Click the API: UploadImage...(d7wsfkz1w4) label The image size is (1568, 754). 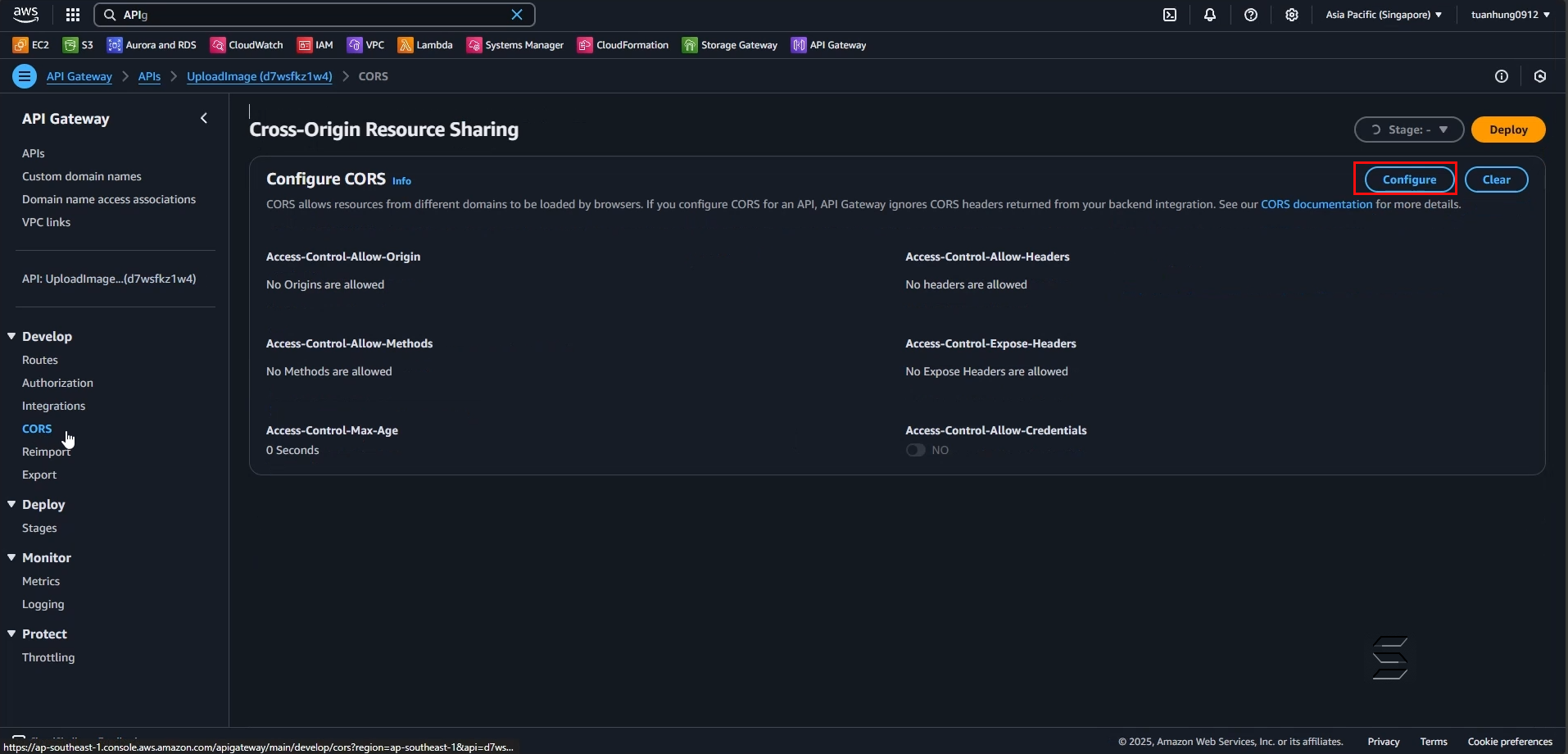(109, 279)
